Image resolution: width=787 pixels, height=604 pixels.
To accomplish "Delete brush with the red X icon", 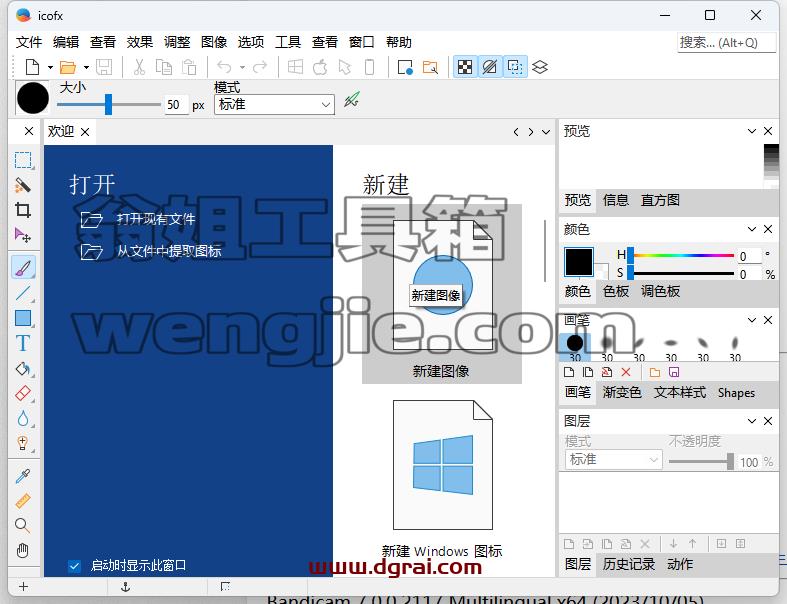I will (625, 372).
